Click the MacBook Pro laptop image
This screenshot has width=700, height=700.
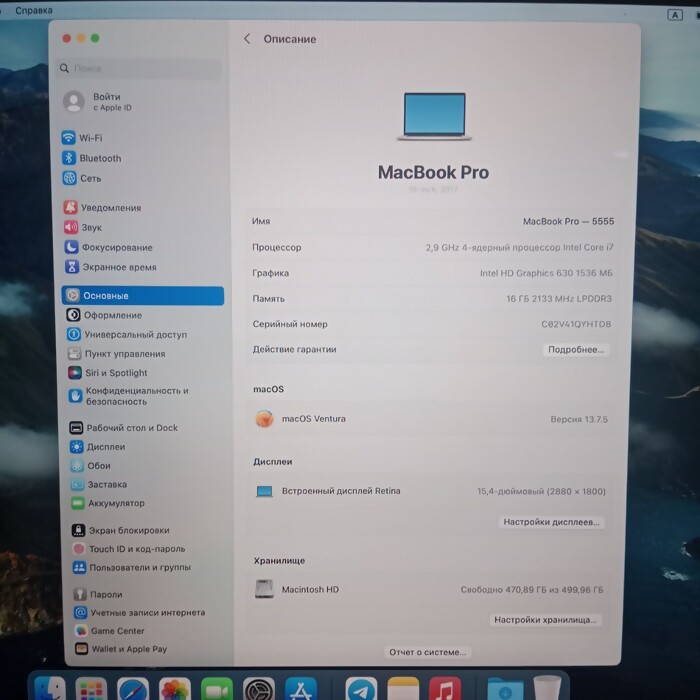pyautogui.click(x=434, y=117)
